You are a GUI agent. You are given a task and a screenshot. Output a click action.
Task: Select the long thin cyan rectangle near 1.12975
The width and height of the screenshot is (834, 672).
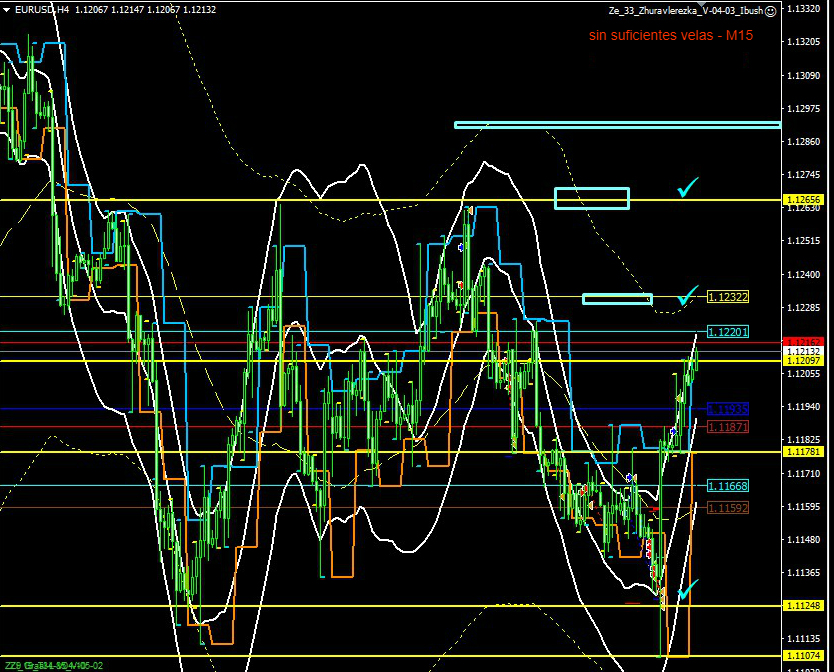[x=617, y=125]
